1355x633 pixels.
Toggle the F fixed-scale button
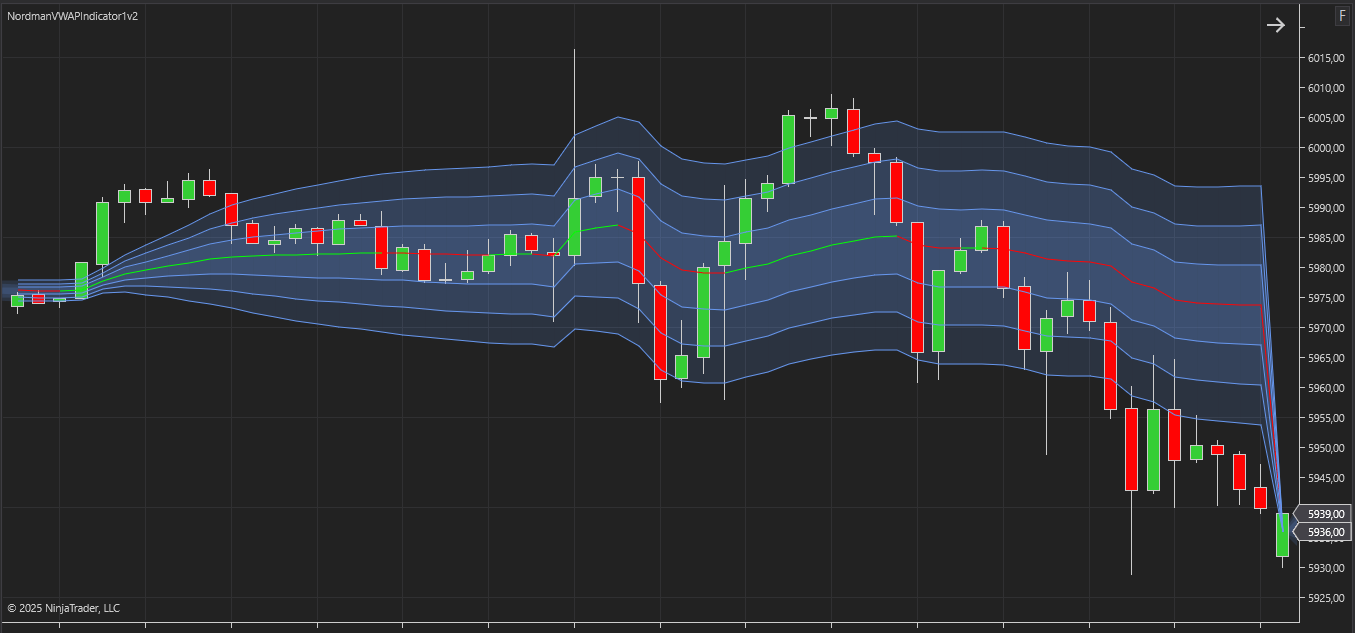click(x=1341, y=16)
